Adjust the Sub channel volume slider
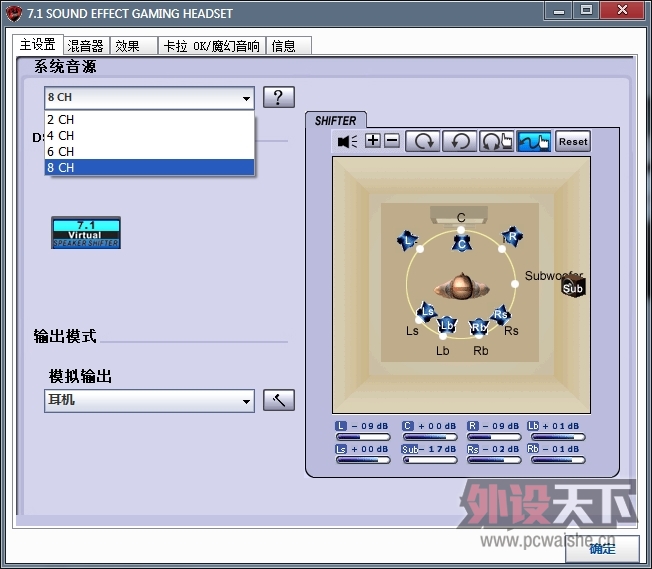The width and height of the screenshot is (652, 569). (x=428, y=460)
